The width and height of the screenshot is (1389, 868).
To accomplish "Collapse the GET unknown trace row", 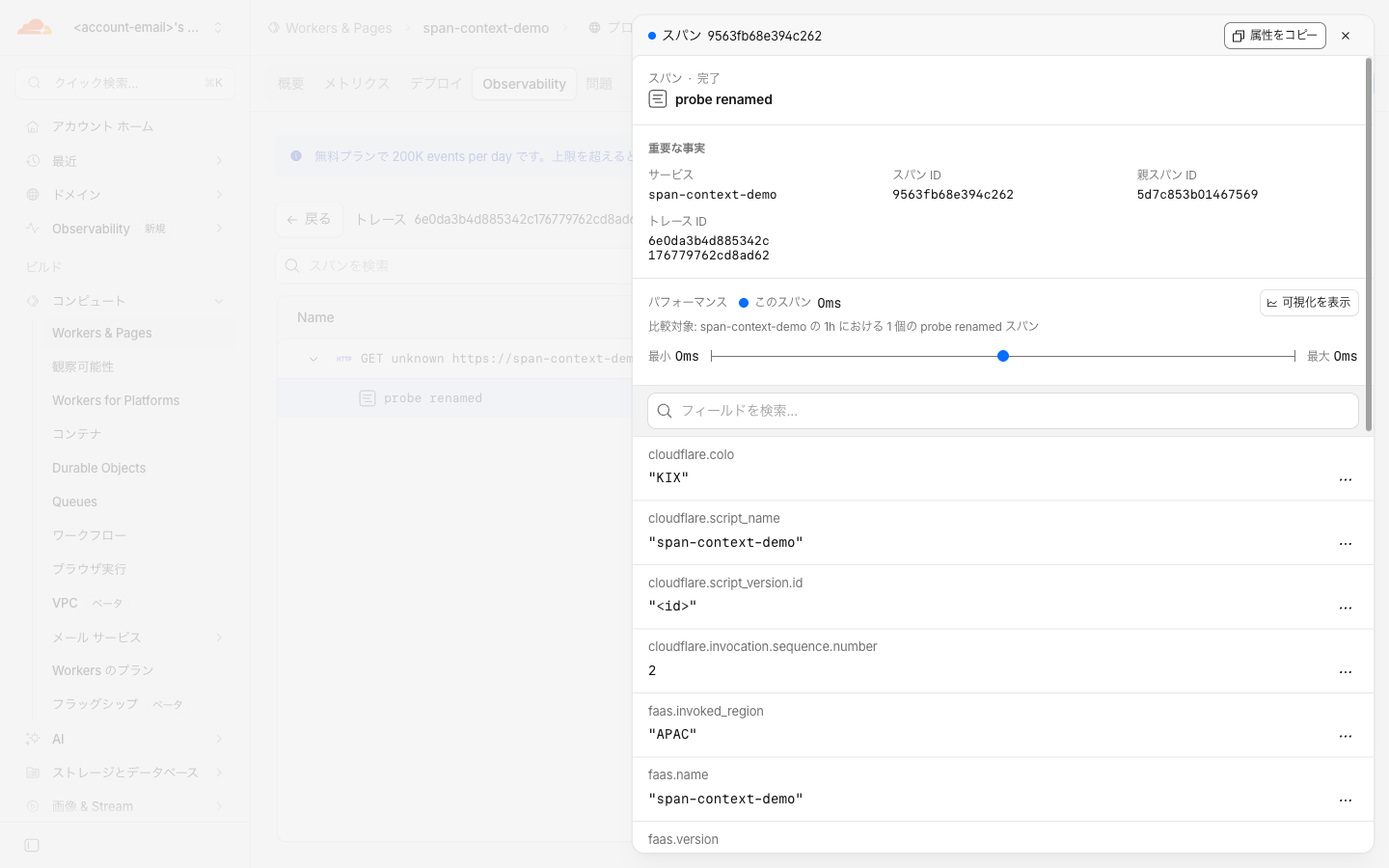I will click(313, 359).
